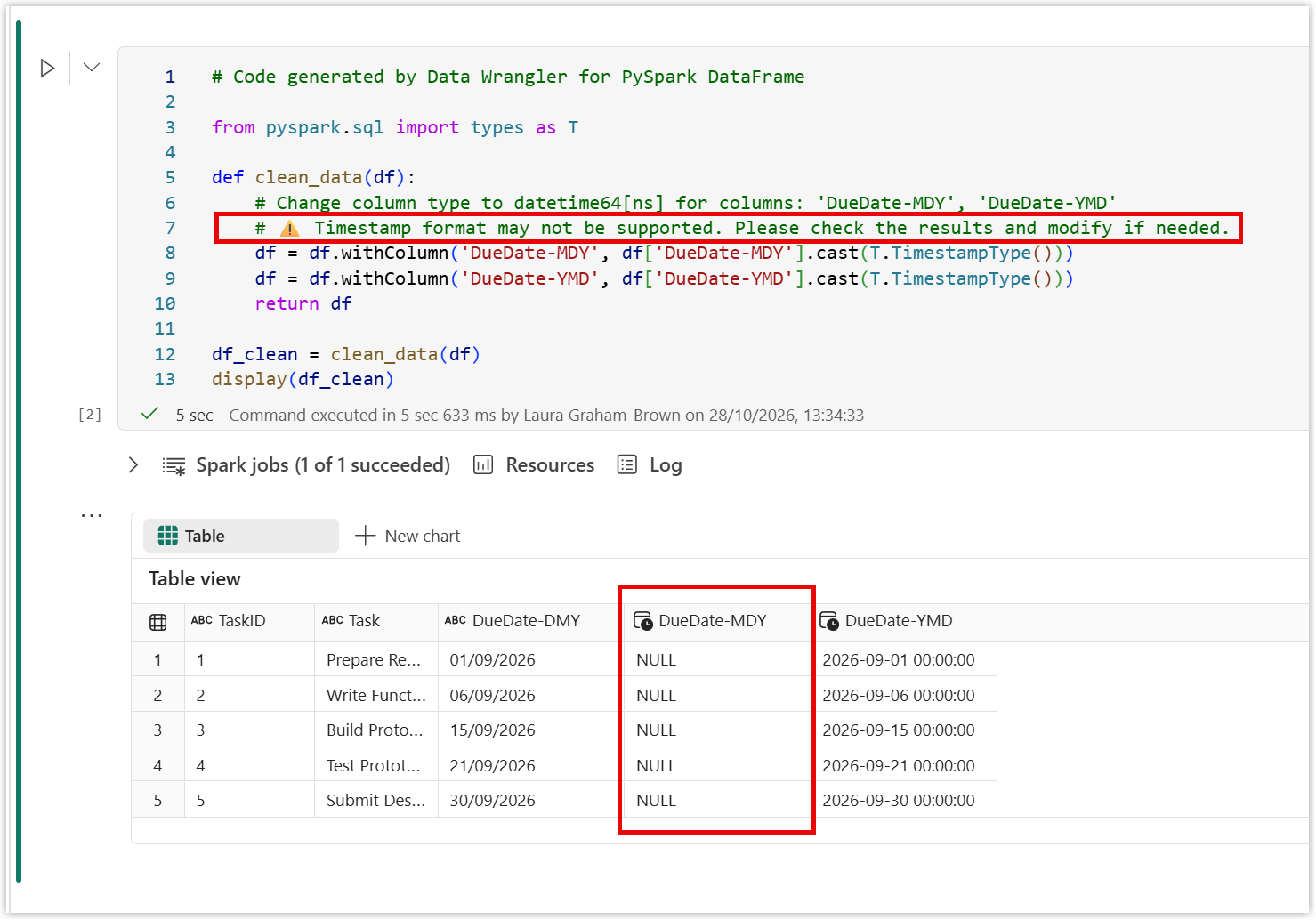The height and width of the screenshot is (920, 1316).
Task: Click the 'display(df_clean)' code line
Action: click(x=303, y=379)
